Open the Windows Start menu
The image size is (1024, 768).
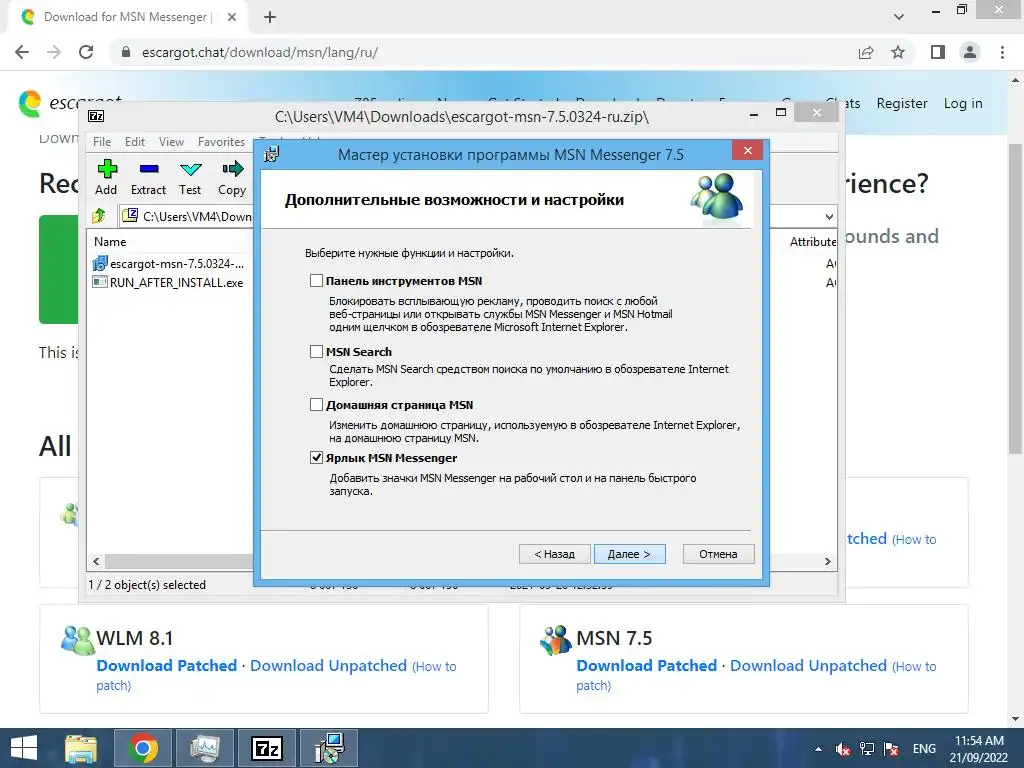click(x=24, y=748)
